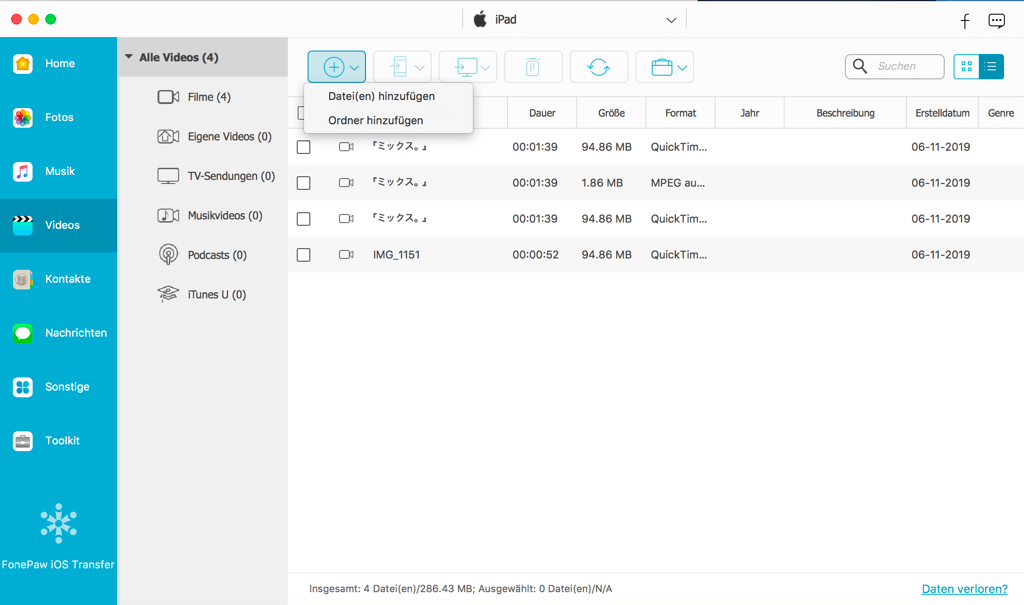
Task: Select the IMG_1151 file name
Action: [x=396, y=255]
